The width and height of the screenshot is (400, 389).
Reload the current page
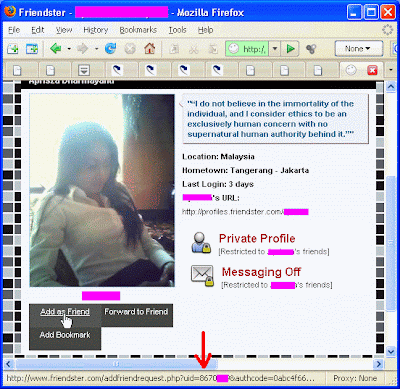(x=111, y=49)
